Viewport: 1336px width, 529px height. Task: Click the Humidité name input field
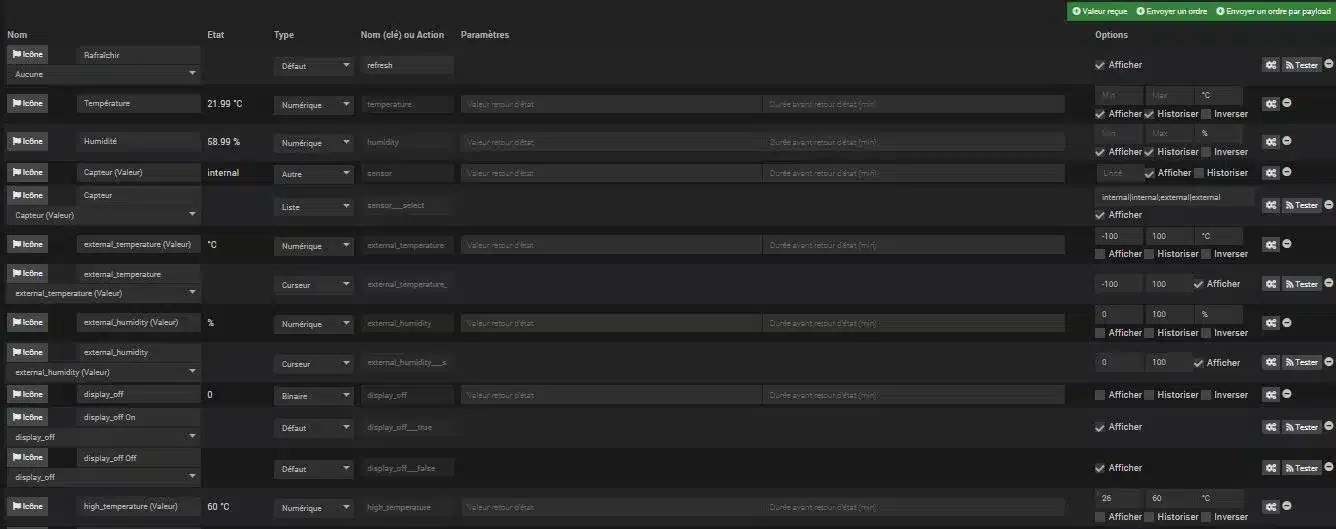(139, 141)
